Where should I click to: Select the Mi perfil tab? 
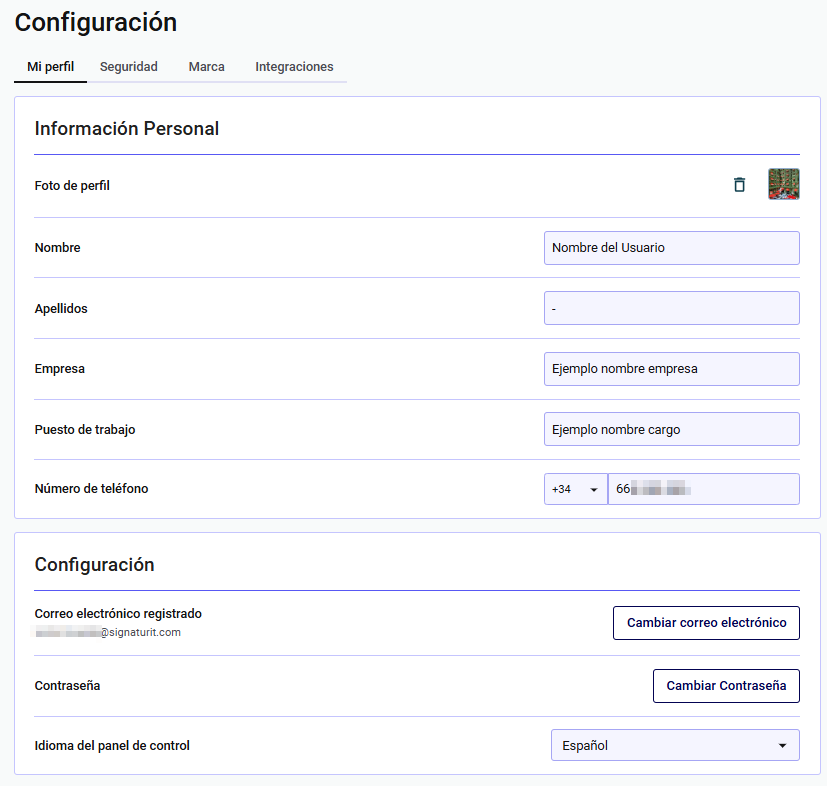click(x=50, y=67)
